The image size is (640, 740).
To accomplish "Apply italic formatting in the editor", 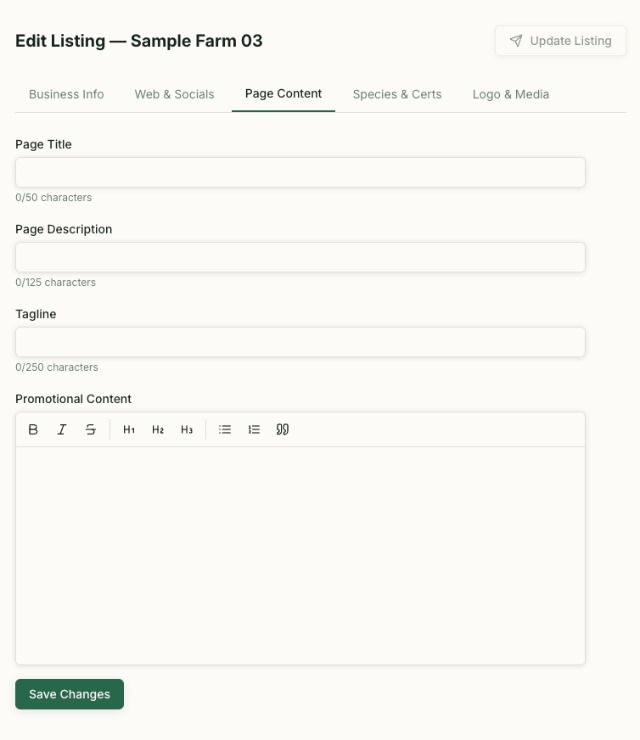I will coord(62,429).
